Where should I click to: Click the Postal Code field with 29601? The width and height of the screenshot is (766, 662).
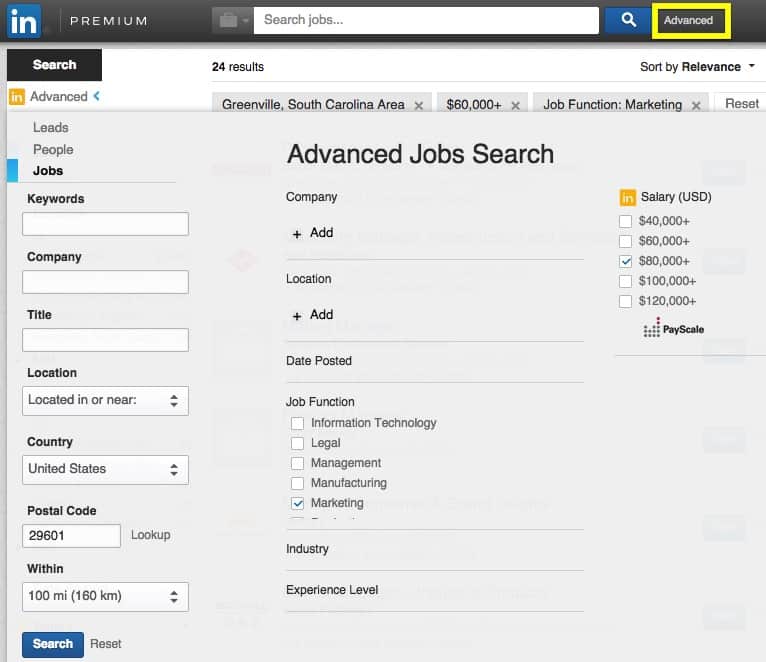click(x=71, y=535)
